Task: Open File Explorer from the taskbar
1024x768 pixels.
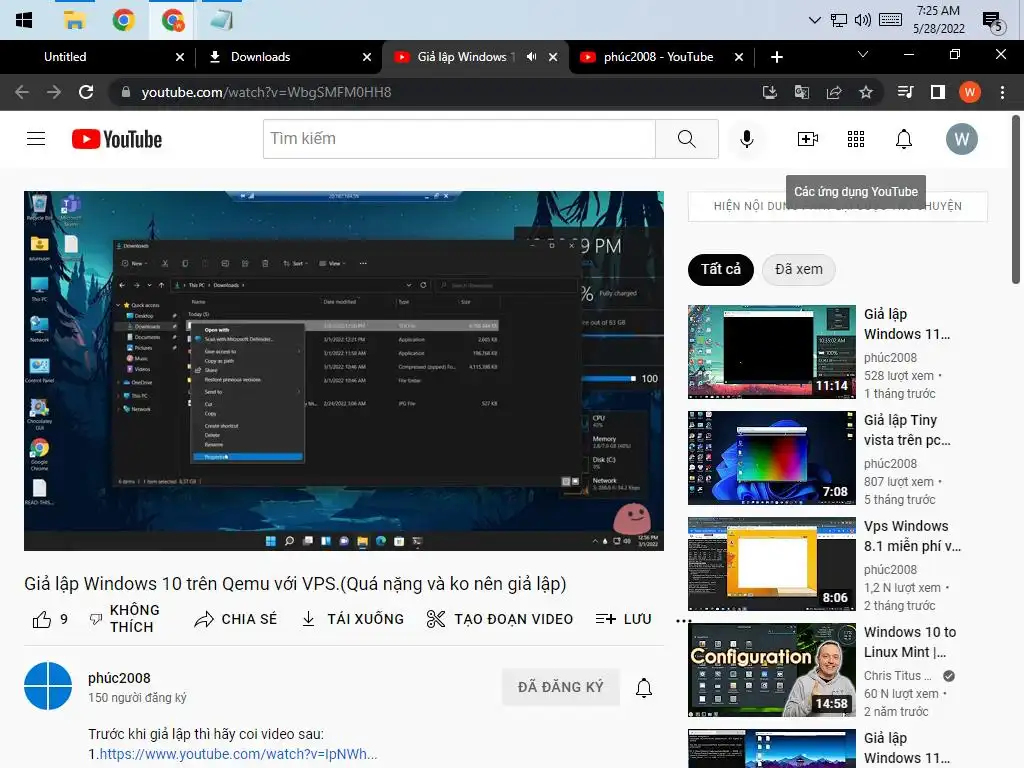Action: tap(74, 20)
